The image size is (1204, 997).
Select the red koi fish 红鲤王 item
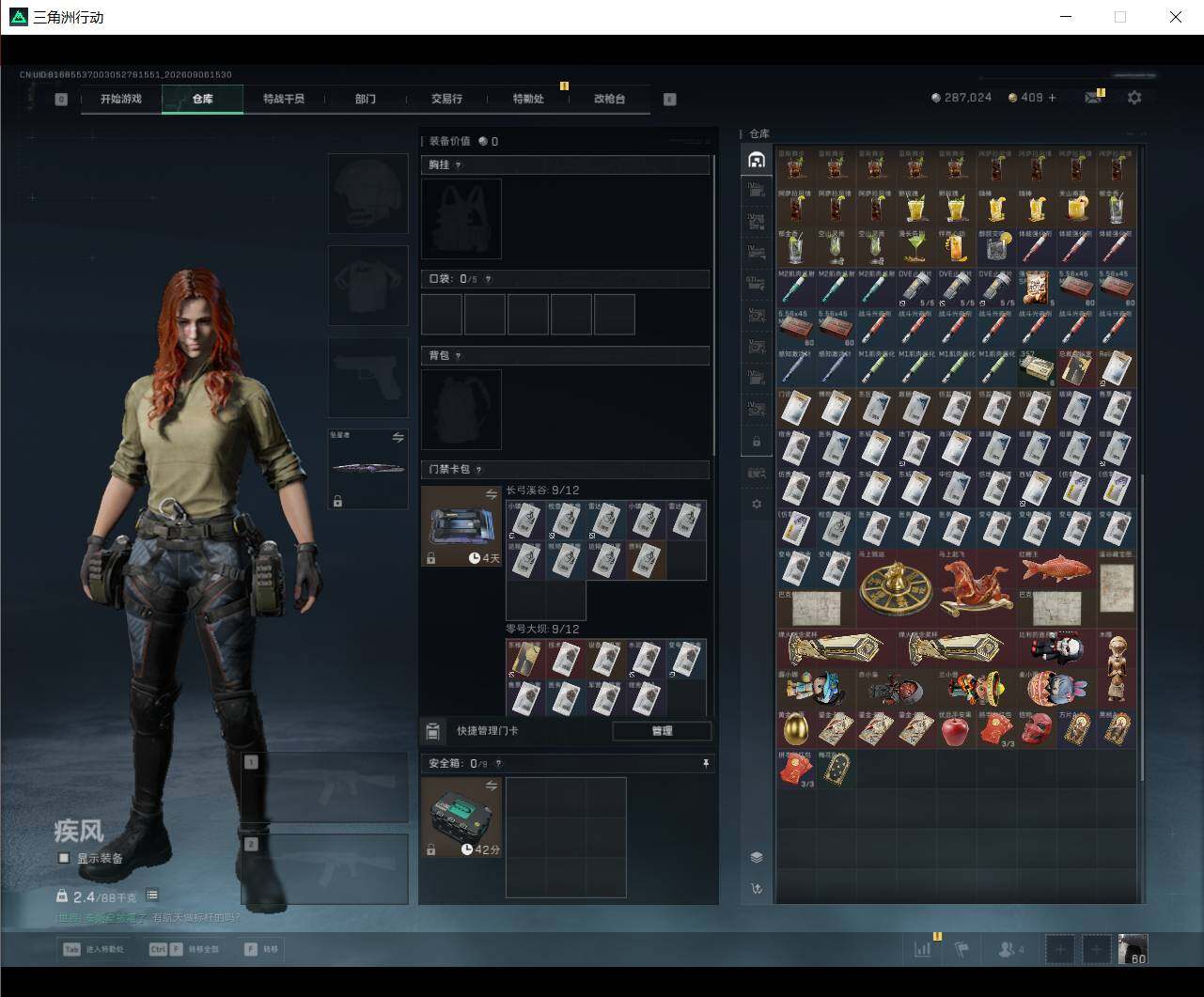point(1055,569)
